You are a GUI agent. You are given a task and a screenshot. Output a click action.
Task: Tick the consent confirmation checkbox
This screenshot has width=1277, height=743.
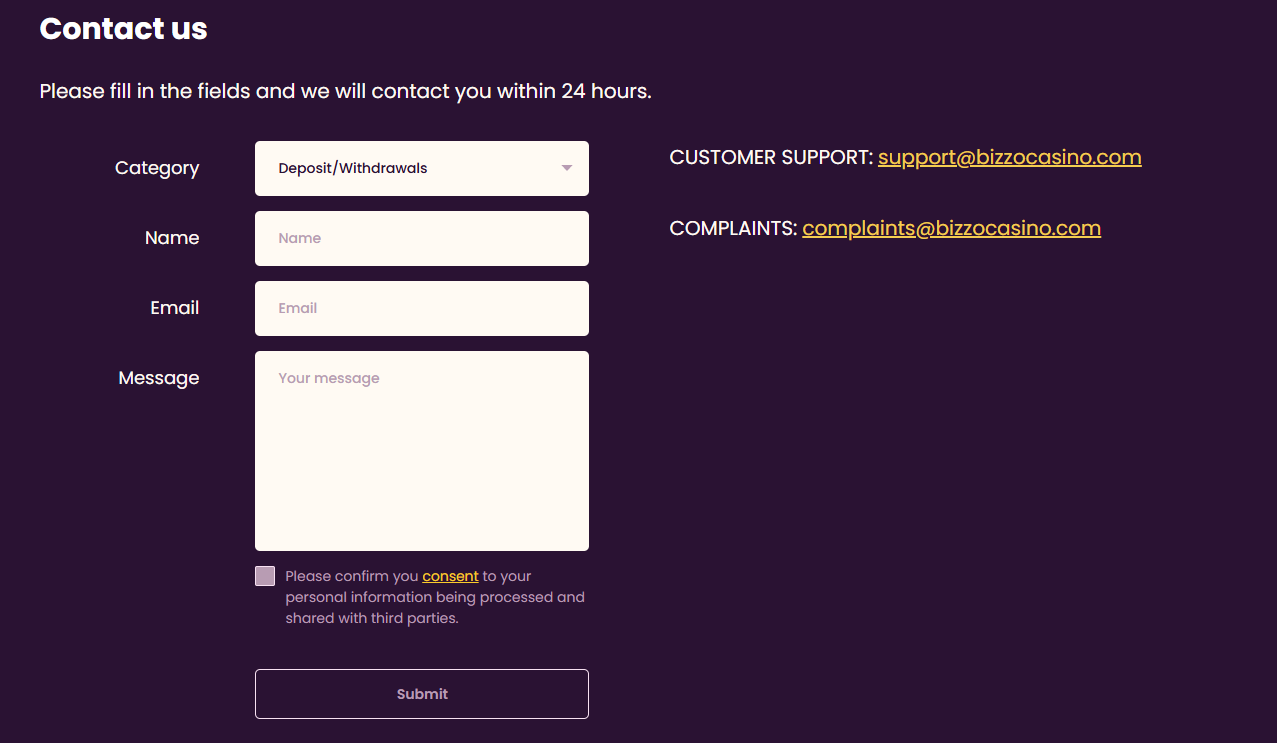[x=265, y=576]
